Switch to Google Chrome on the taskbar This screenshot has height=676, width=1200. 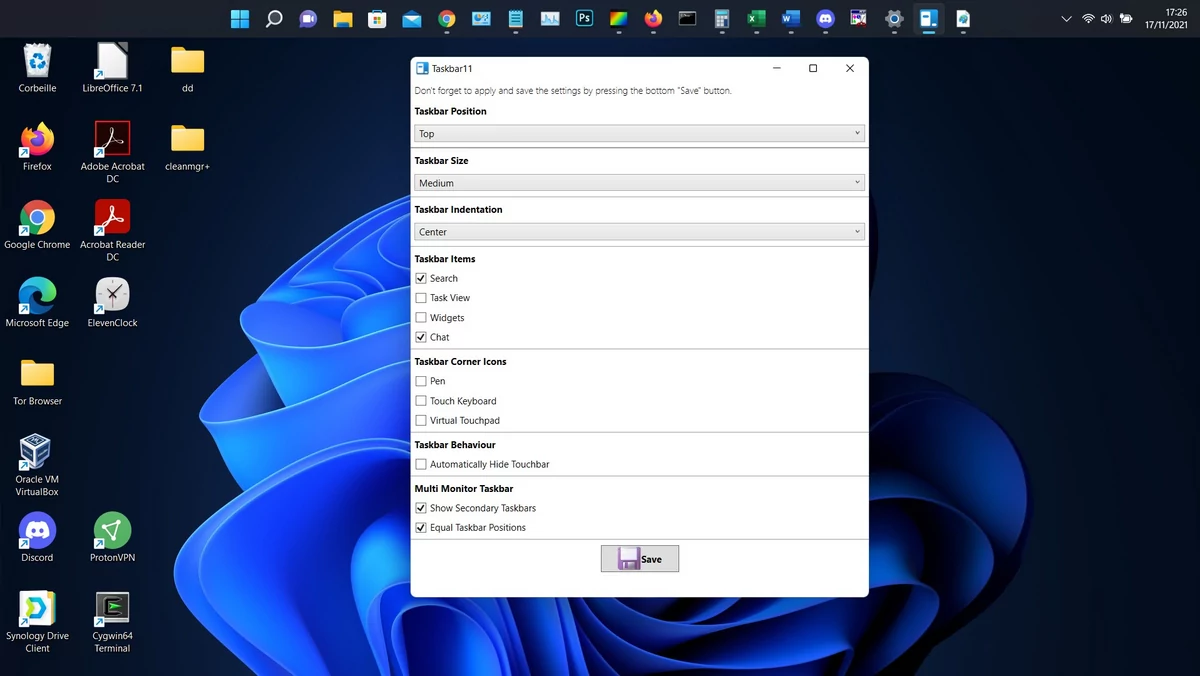tap(446, 18)
